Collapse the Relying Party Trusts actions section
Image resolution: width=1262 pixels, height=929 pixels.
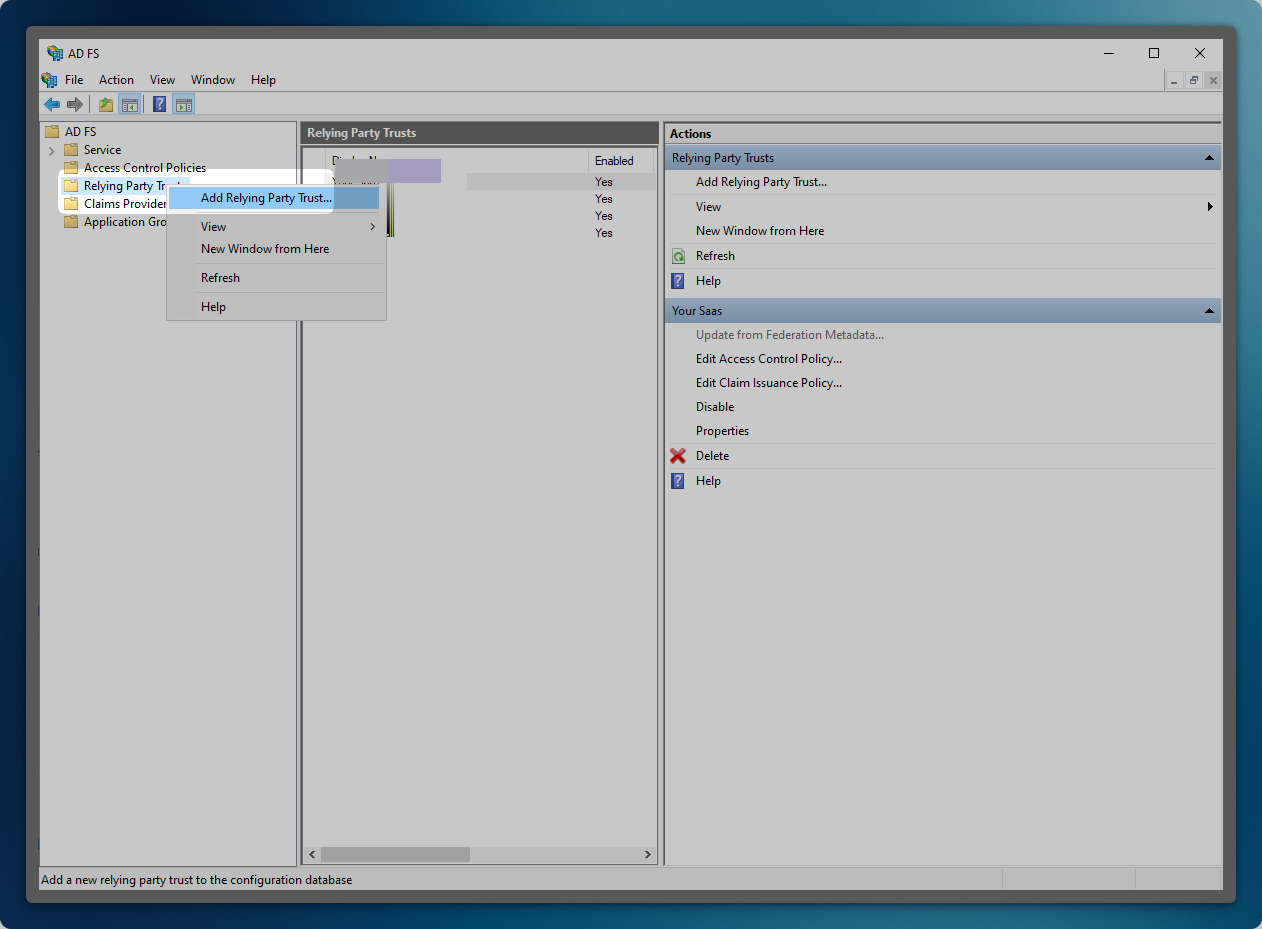pos(1209,158)
